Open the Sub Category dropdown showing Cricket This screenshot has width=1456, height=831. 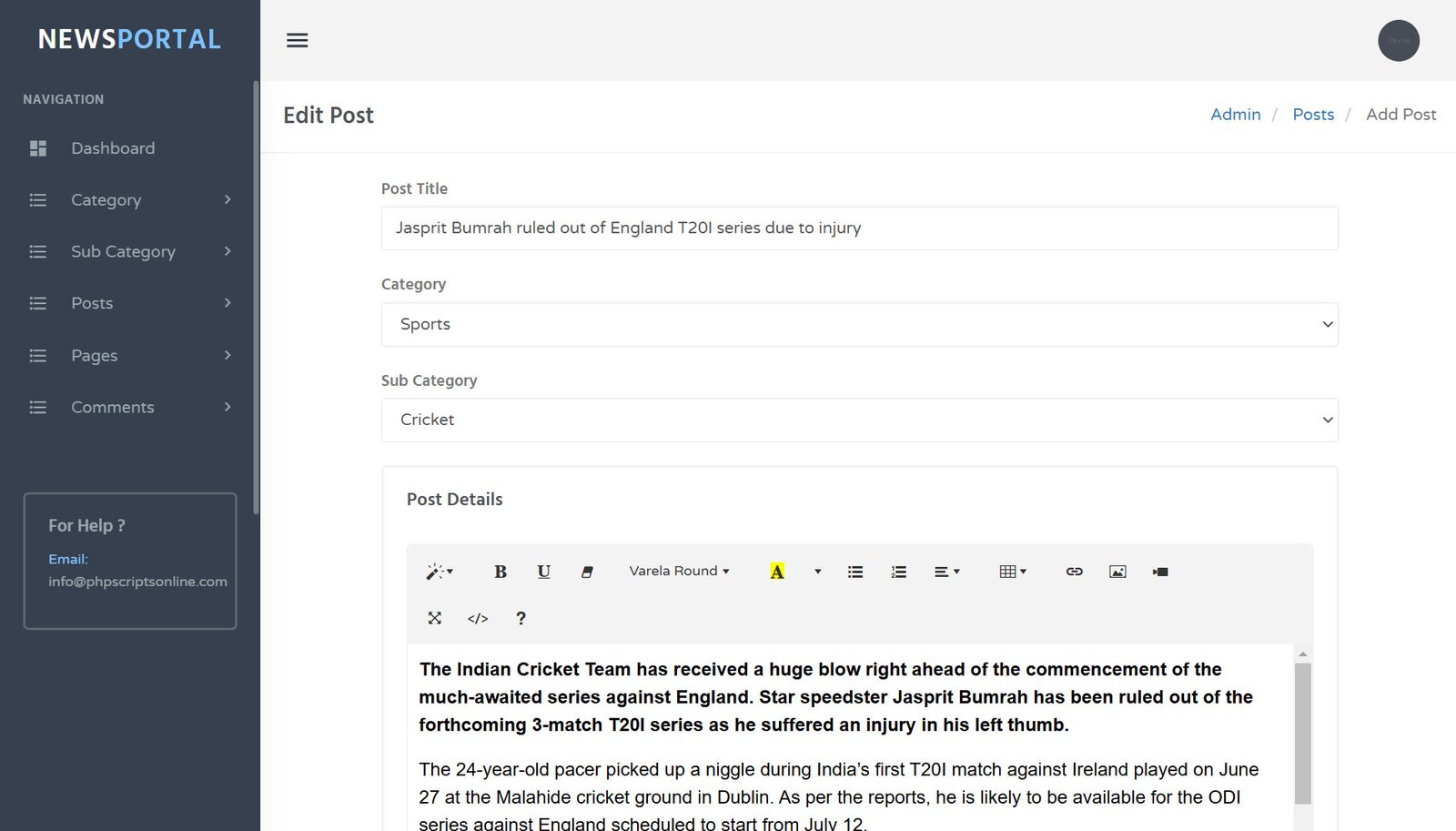[859, 420]
